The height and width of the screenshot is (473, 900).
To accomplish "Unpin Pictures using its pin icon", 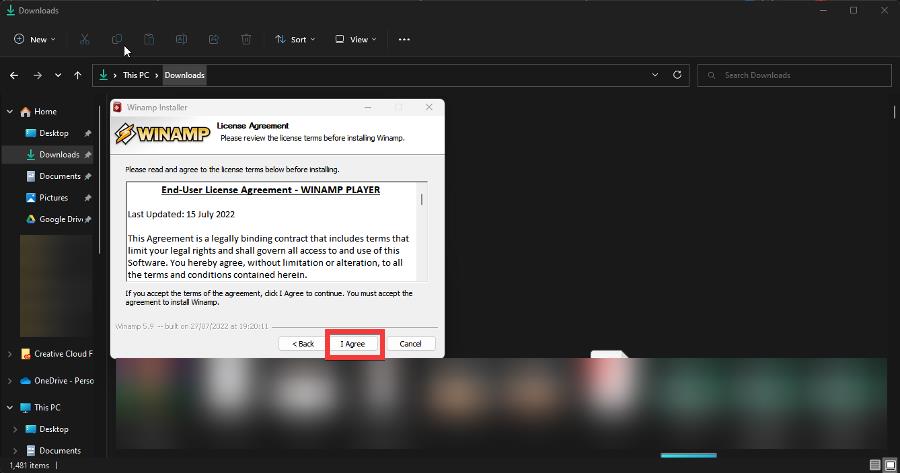I will (88, 197).
